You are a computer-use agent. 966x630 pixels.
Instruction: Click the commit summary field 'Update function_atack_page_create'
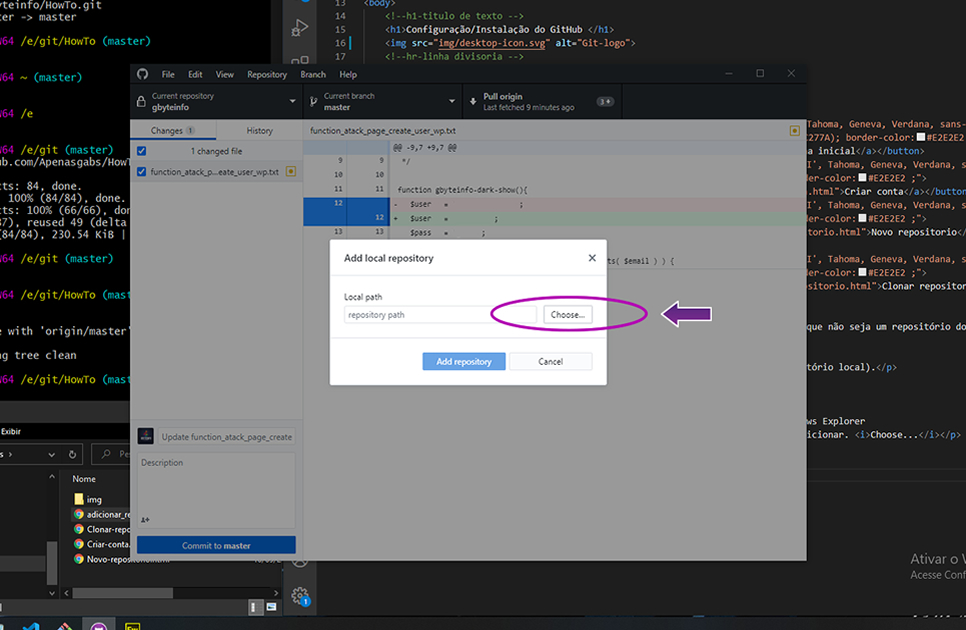coord(227,437)
